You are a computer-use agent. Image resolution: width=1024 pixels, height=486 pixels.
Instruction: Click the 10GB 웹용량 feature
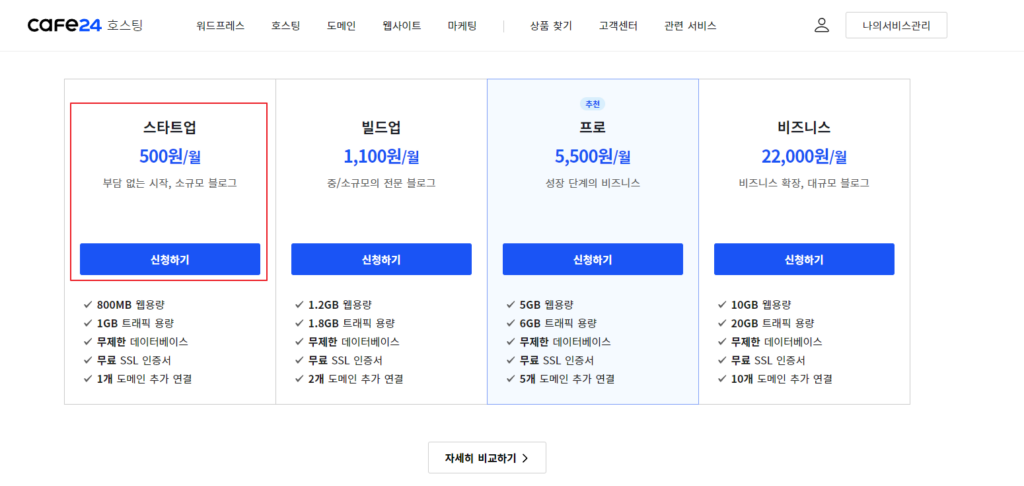coord(754,304)
